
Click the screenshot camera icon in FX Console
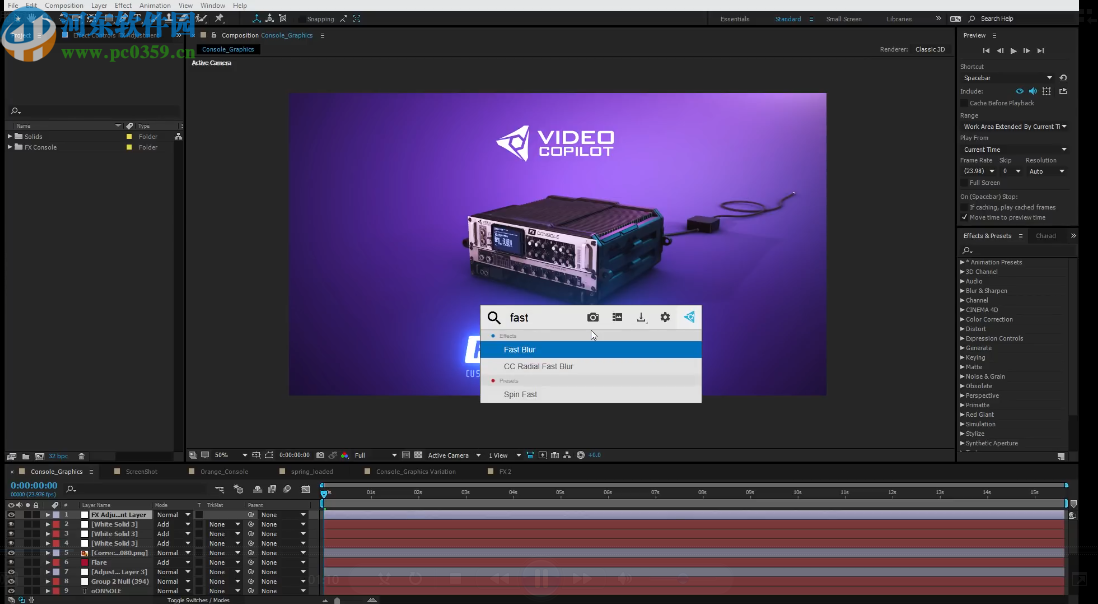[x=593, y=317]
